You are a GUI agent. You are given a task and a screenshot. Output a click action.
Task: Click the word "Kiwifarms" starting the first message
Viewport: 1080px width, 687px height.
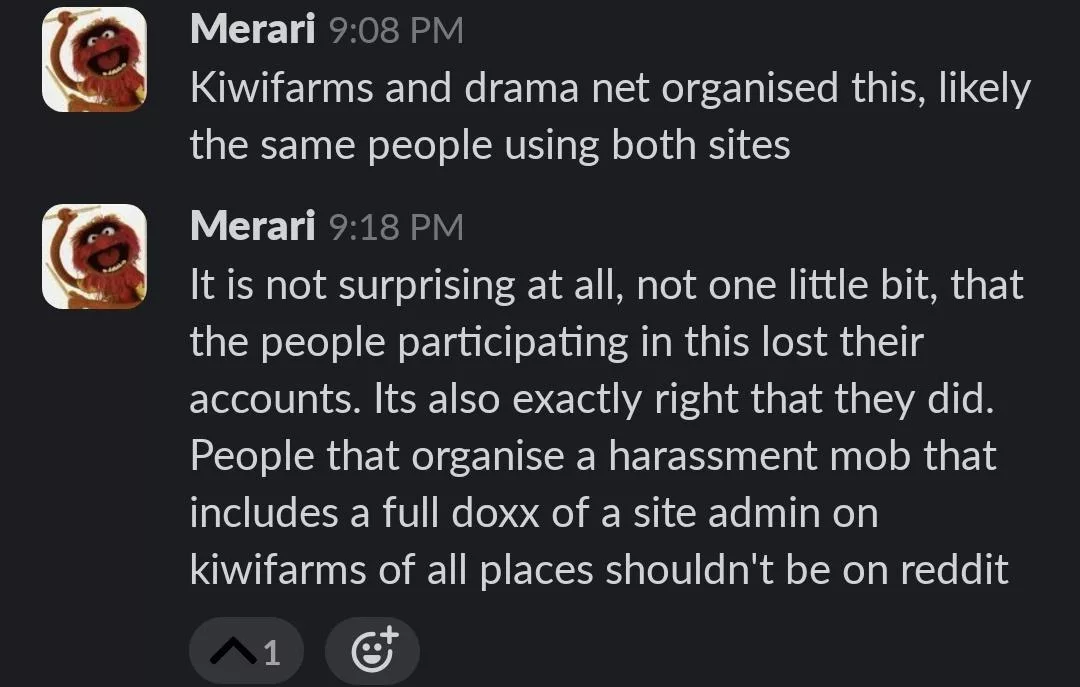coord(282,88)
